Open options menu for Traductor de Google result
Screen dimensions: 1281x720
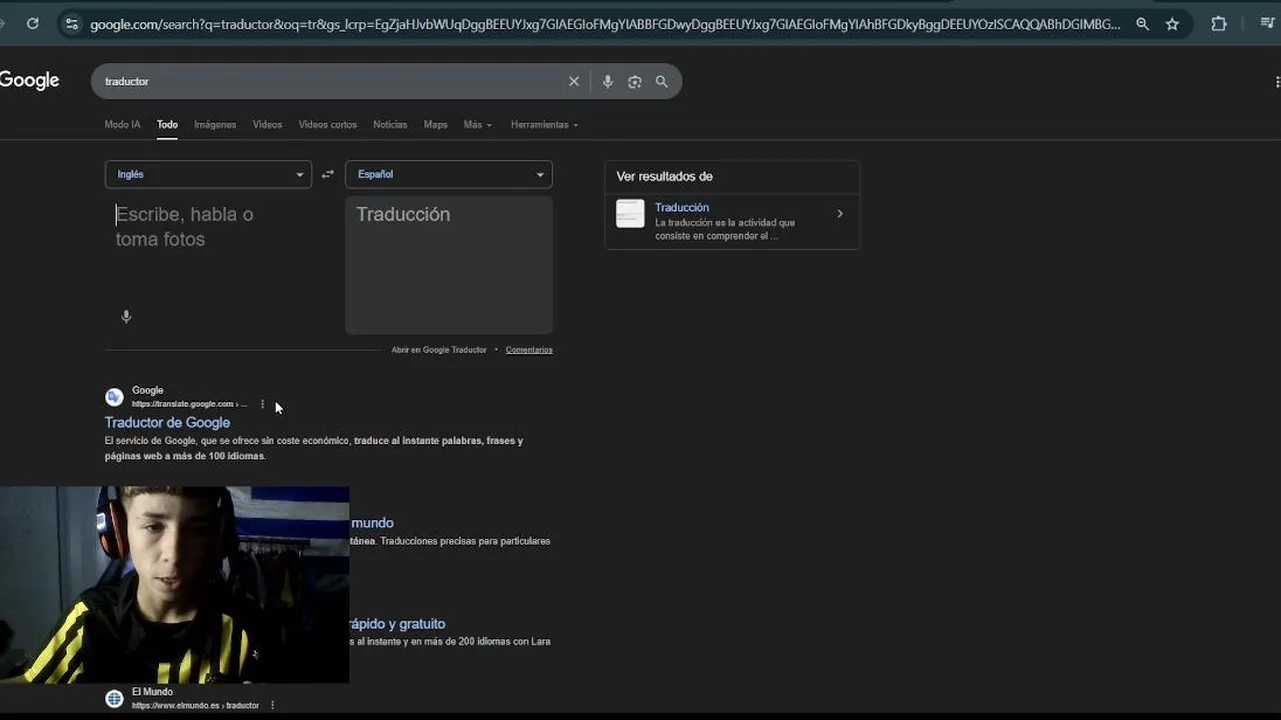click(x=263, y=404)
